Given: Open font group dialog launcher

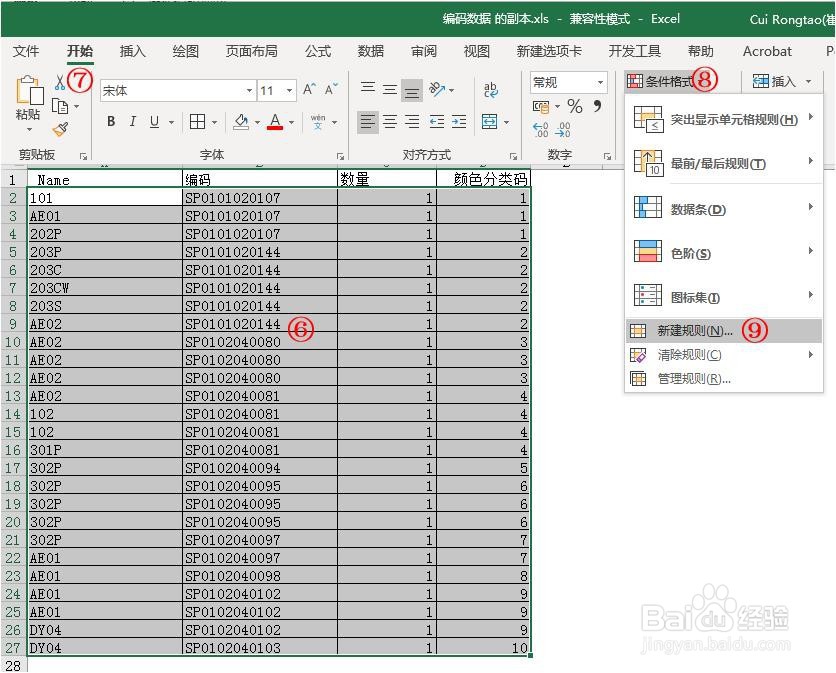Looking at the screenshot, I should tap(340, 156).
